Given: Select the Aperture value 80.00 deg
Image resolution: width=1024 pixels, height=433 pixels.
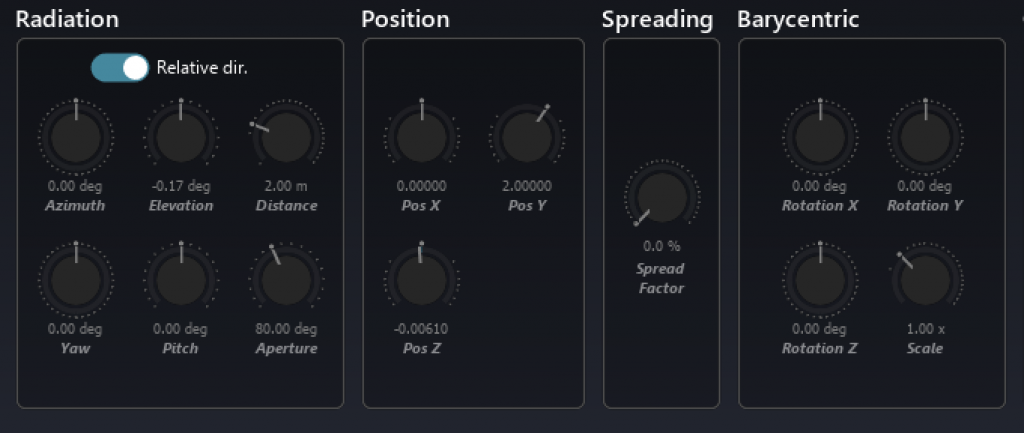Looking at the screenshot, I should pyautogui.click(x=286, y=329).
